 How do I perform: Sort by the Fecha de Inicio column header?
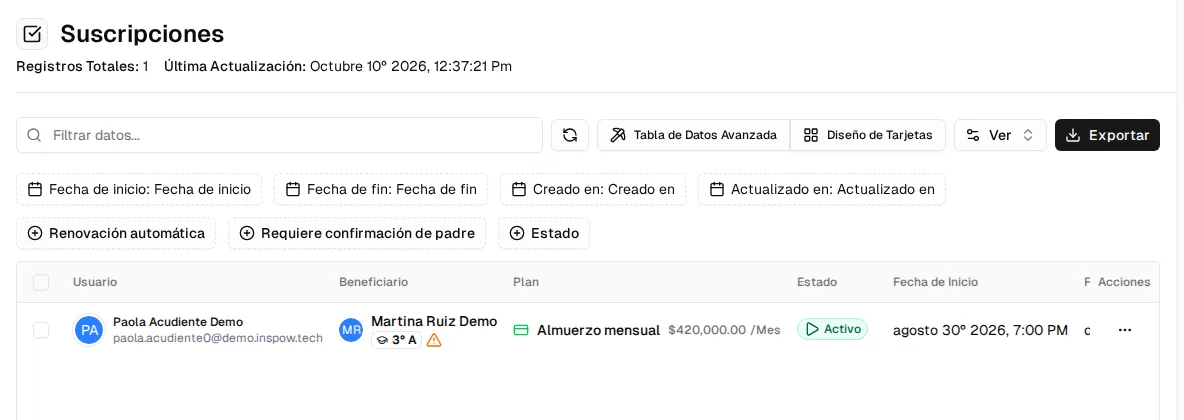tap(936, 282)
